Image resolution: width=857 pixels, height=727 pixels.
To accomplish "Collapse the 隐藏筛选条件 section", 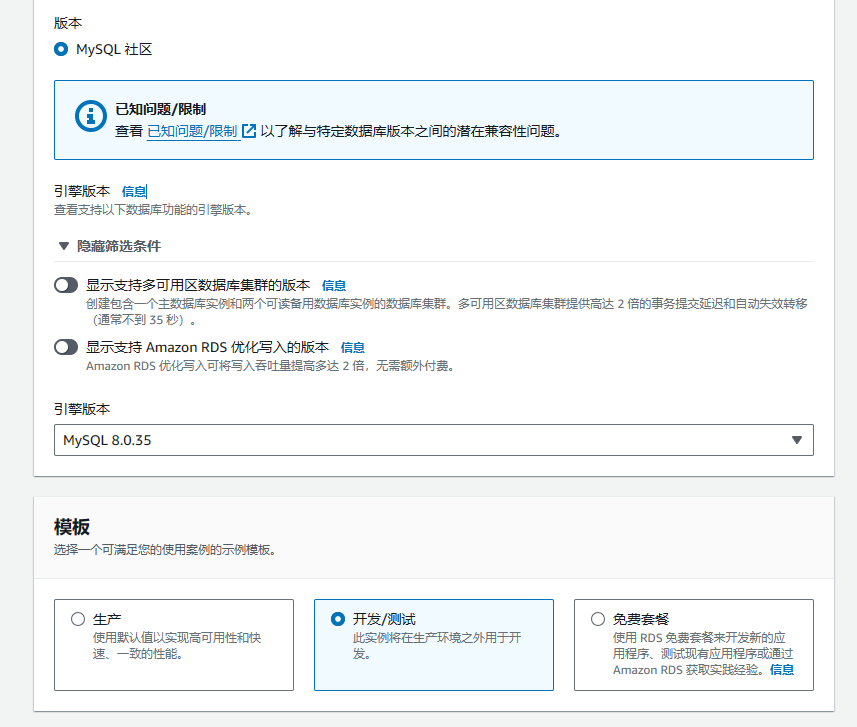I will (109, 246).
